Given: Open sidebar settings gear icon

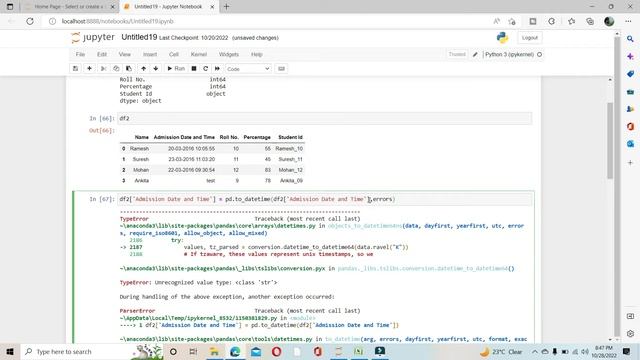Looking at the screenshot, I should point(630,333).
